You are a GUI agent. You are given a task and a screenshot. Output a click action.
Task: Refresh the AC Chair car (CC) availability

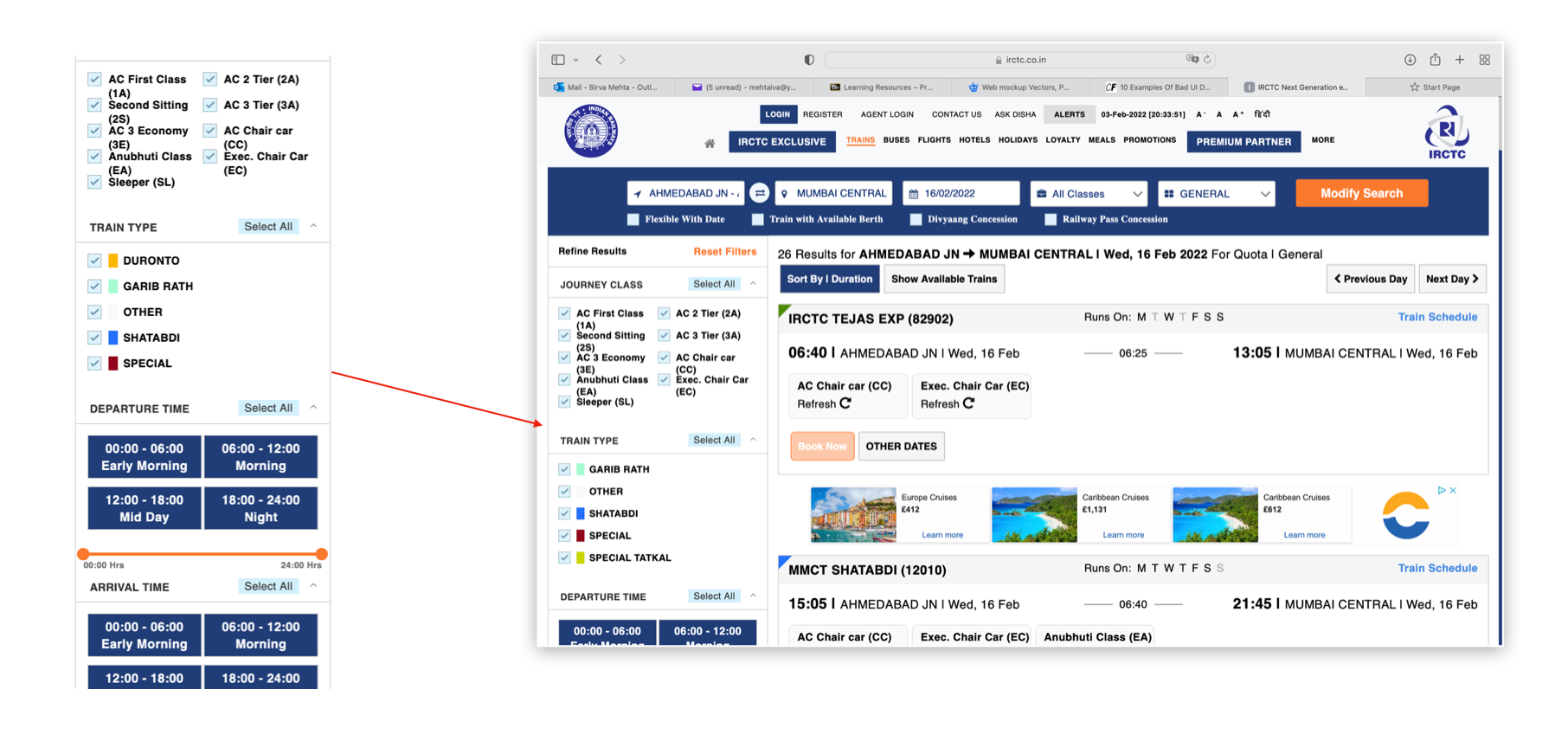[845, 403]
